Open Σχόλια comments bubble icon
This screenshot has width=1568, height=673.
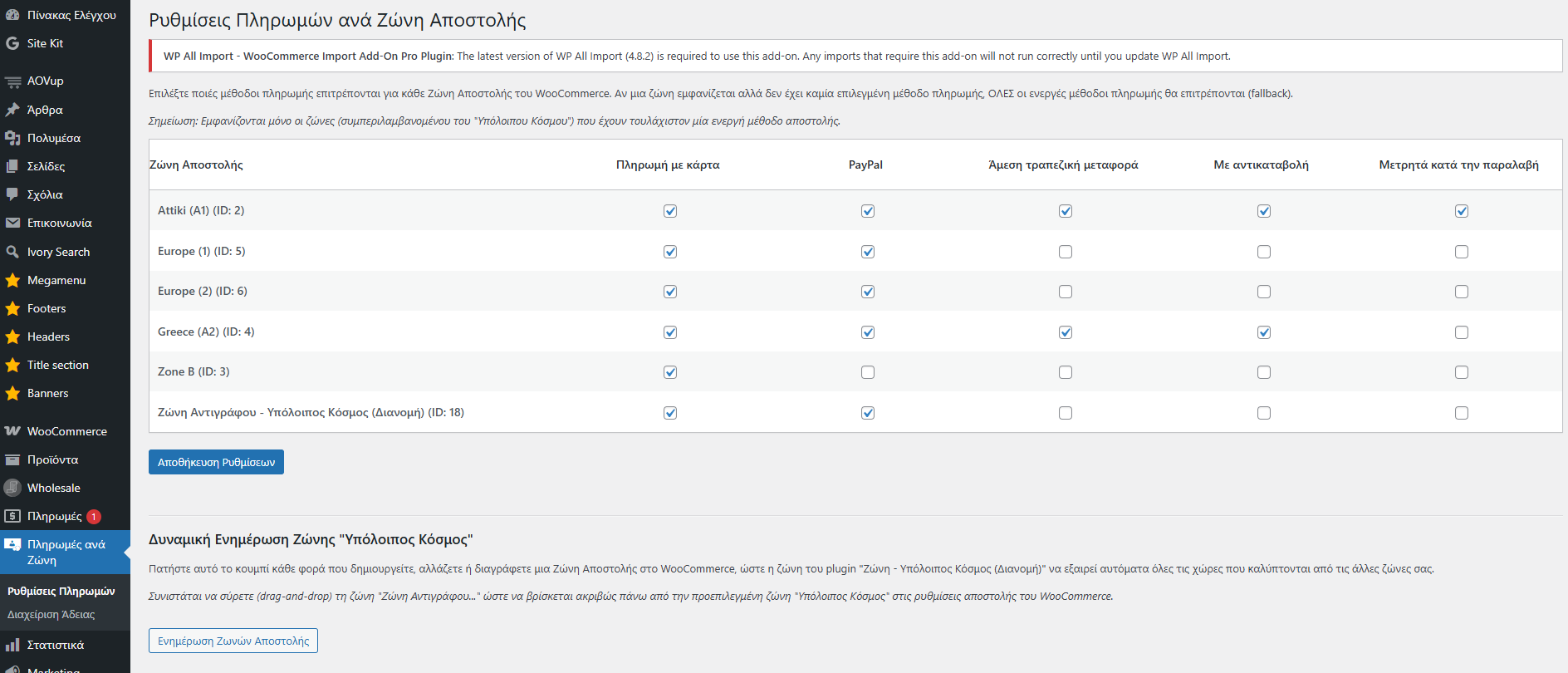pos(12,194)
